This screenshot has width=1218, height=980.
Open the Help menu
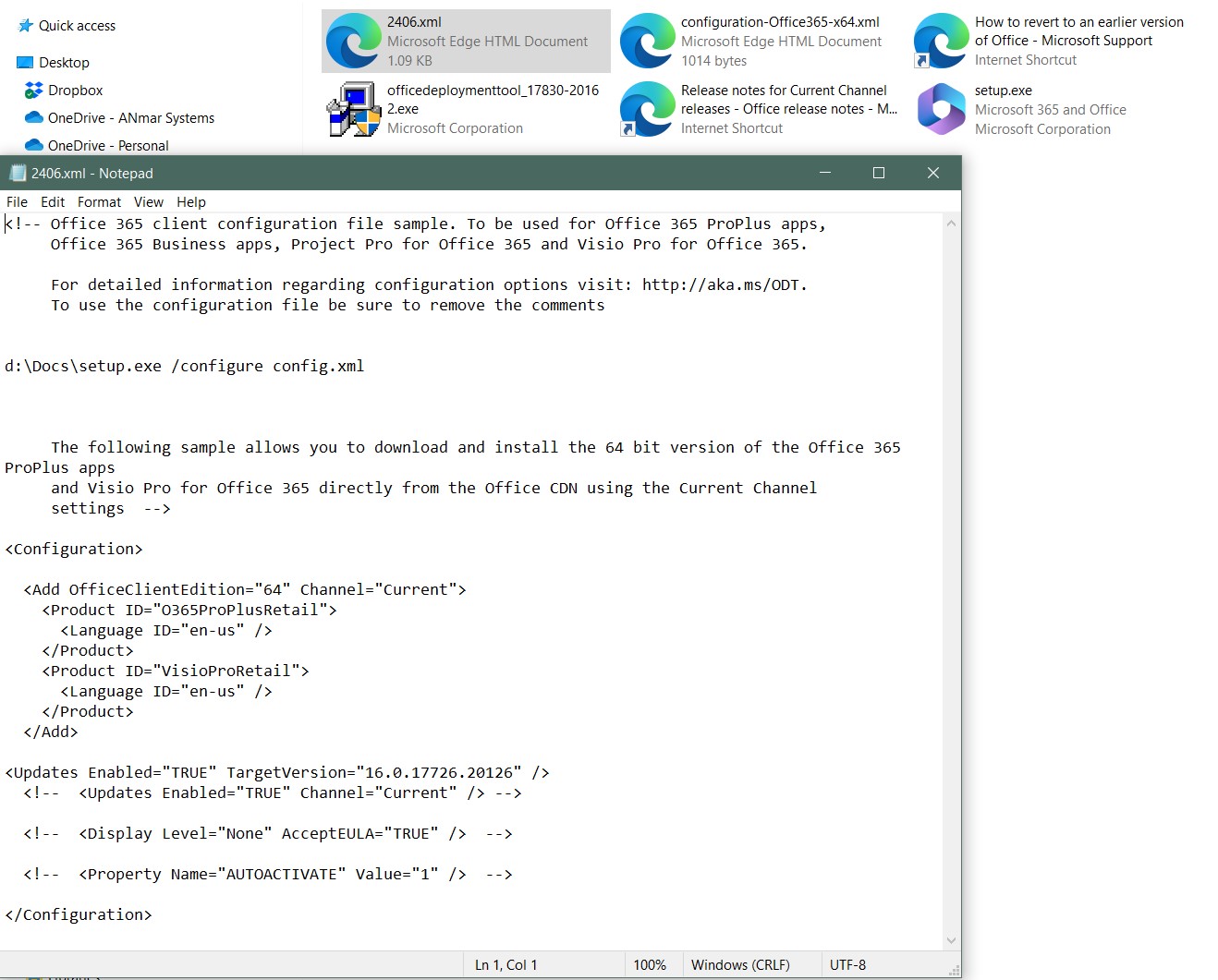[x=191, y=202]
